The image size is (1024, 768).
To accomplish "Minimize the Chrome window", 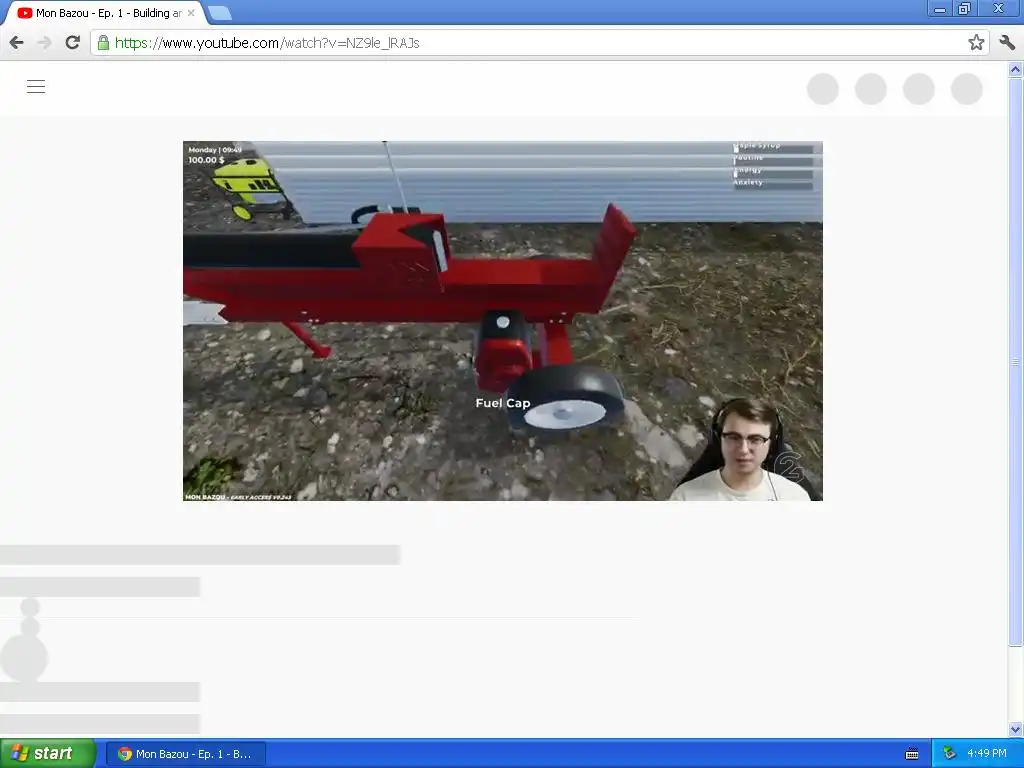I will 940,9.
